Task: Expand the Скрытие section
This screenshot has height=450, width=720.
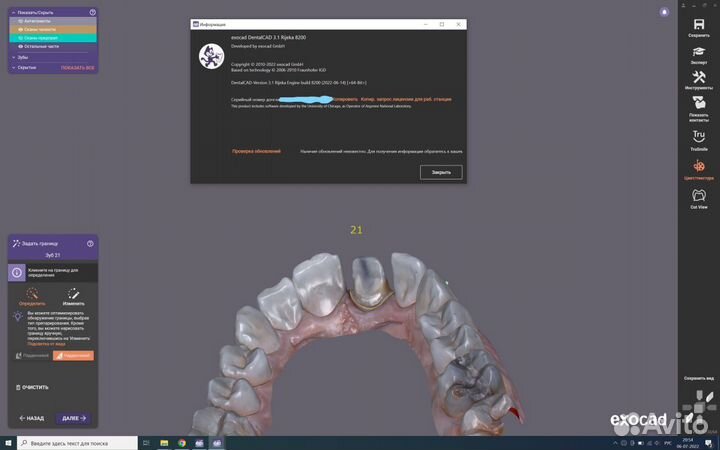Action: click(x=26, y=68)
